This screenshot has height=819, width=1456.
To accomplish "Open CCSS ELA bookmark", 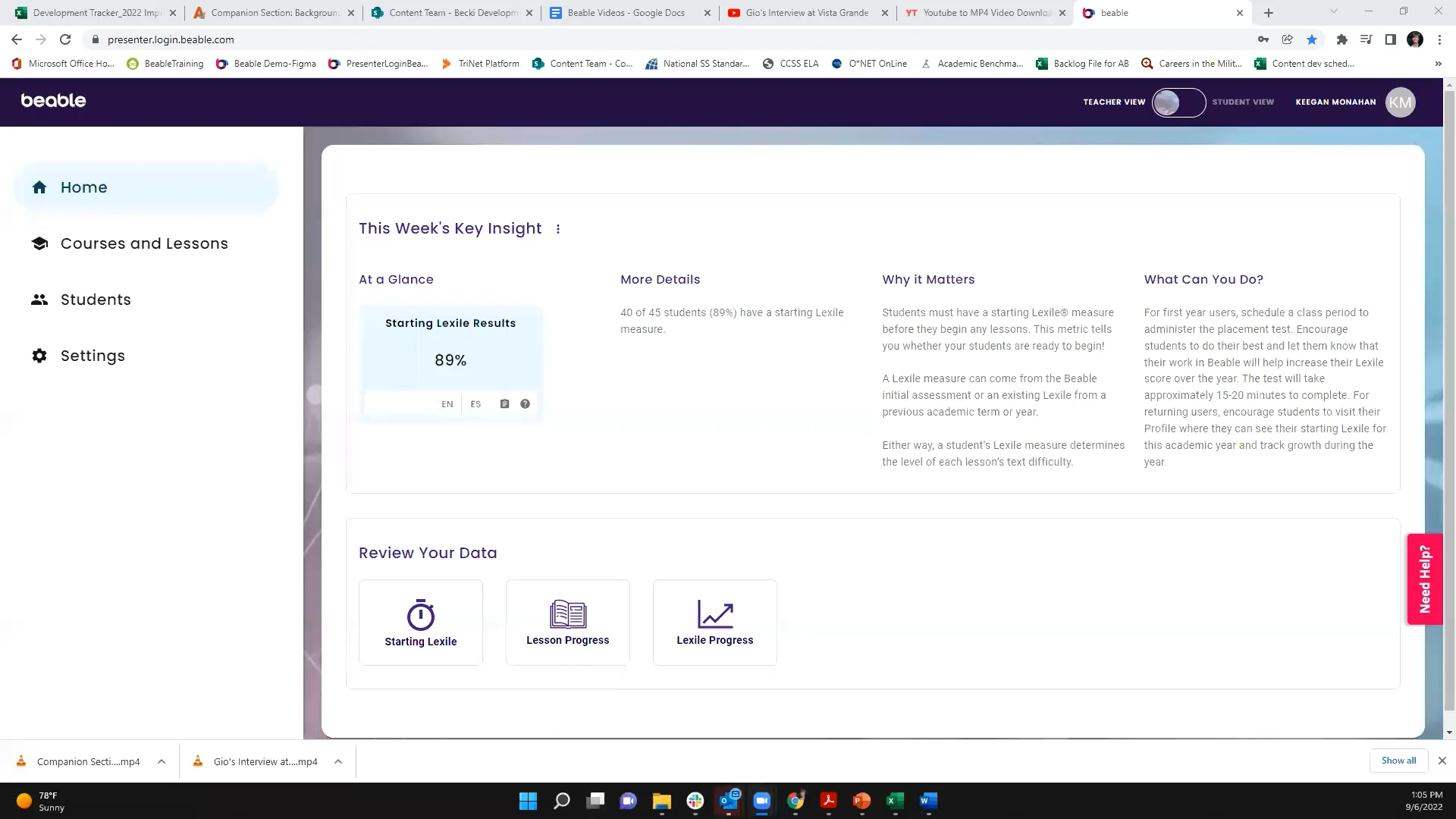I will pos(790,64).
